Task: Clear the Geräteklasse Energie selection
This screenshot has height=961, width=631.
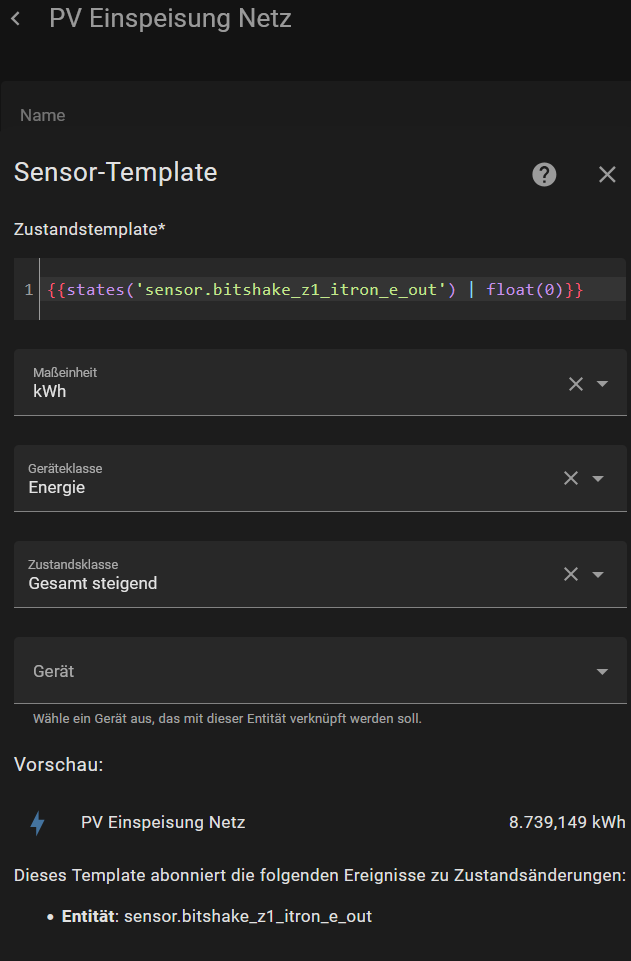Action: click(x=571, y=478)
